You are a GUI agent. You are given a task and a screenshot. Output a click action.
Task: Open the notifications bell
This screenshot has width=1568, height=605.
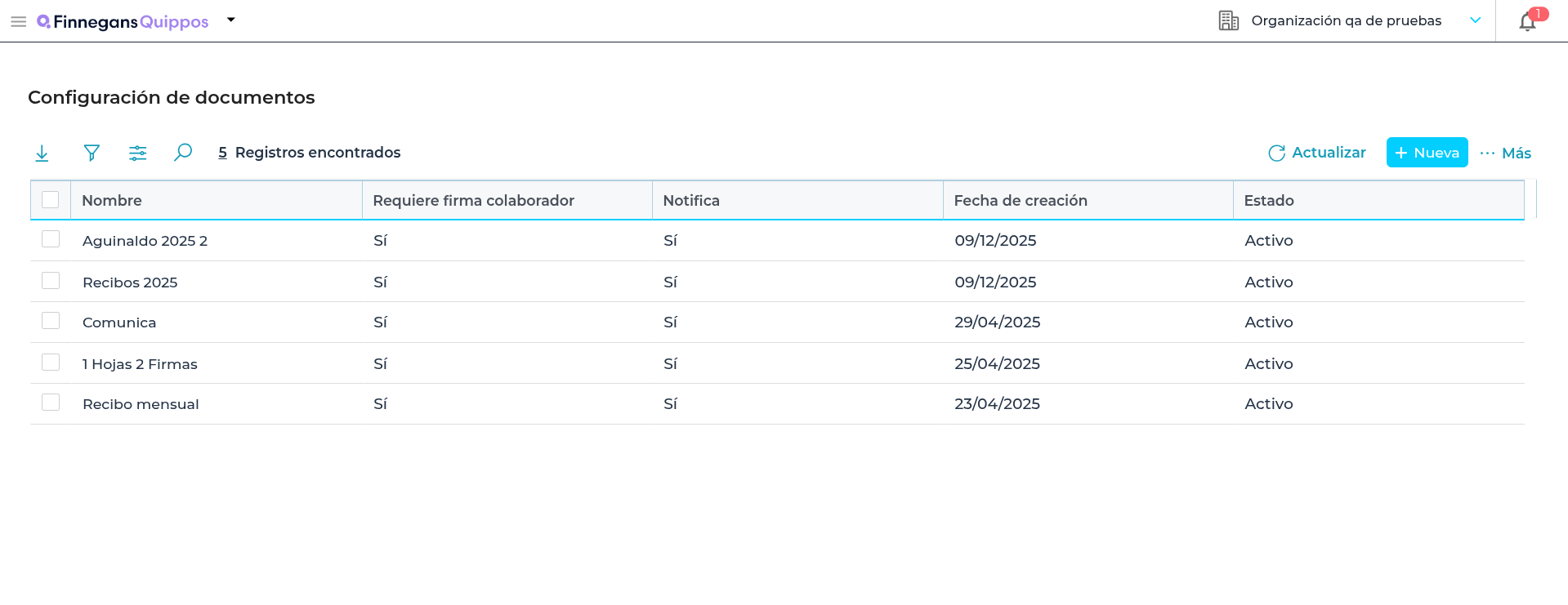point(1527,22)
